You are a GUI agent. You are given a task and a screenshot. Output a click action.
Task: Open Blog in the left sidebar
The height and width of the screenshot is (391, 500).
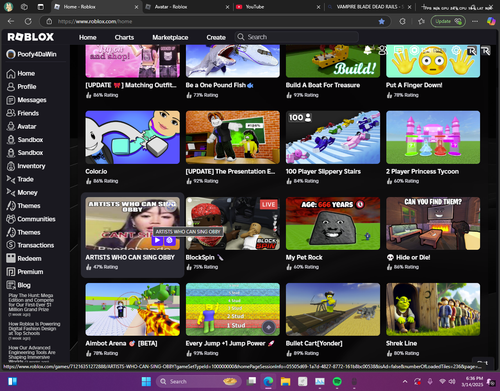click(18, 285)
